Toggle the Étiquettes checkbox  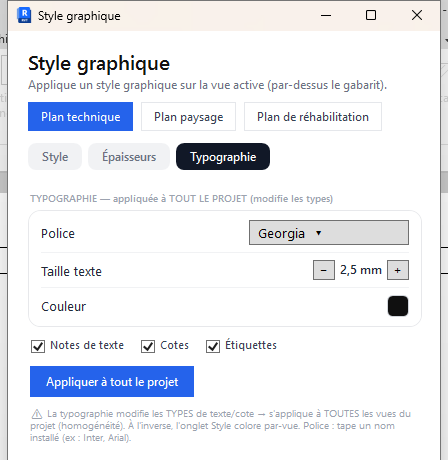(213, 346)
